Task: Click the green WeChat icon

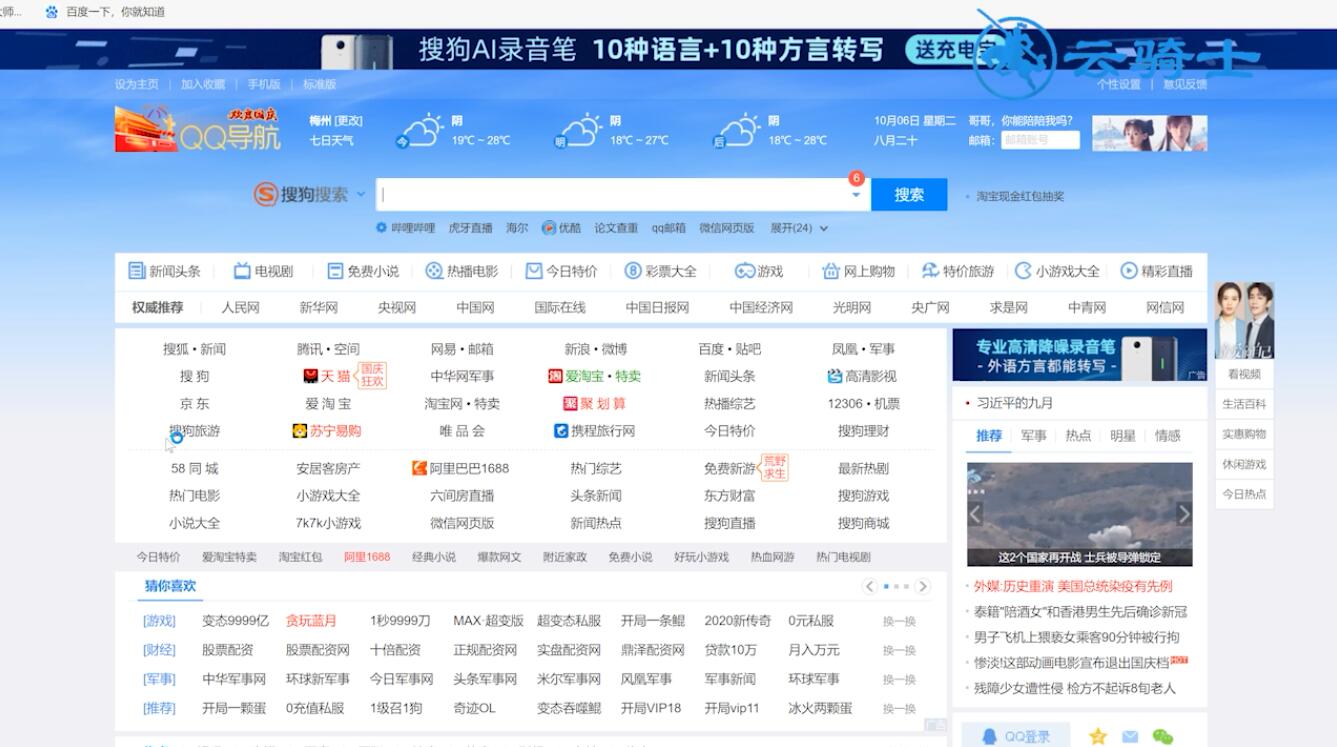Action: pyautogui.click(x=1162, y=737)
